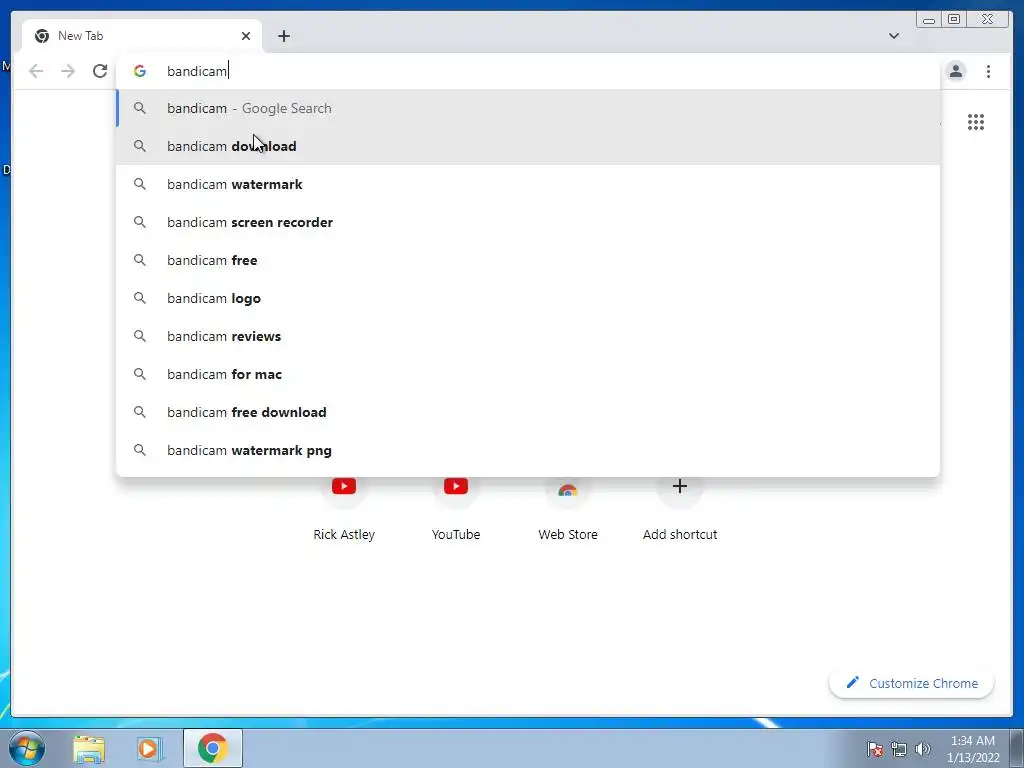Restore down the Chrome window

click(x=953, y=20)
